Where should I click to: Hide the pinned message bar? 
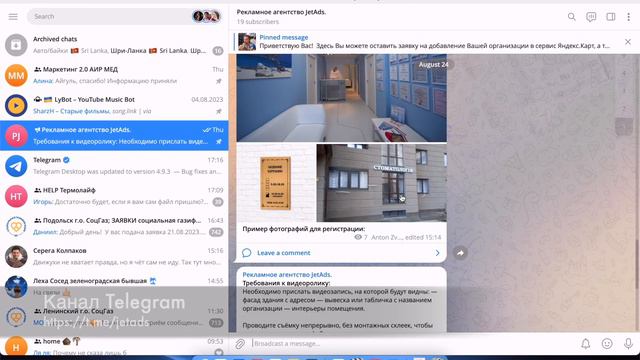click(x=628, y=42)
